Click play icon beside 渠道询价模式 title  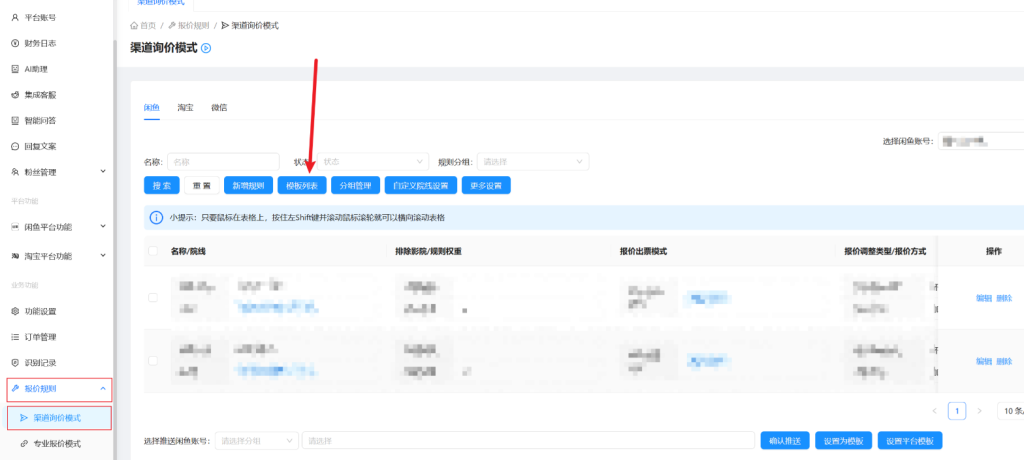click(206, 48)
